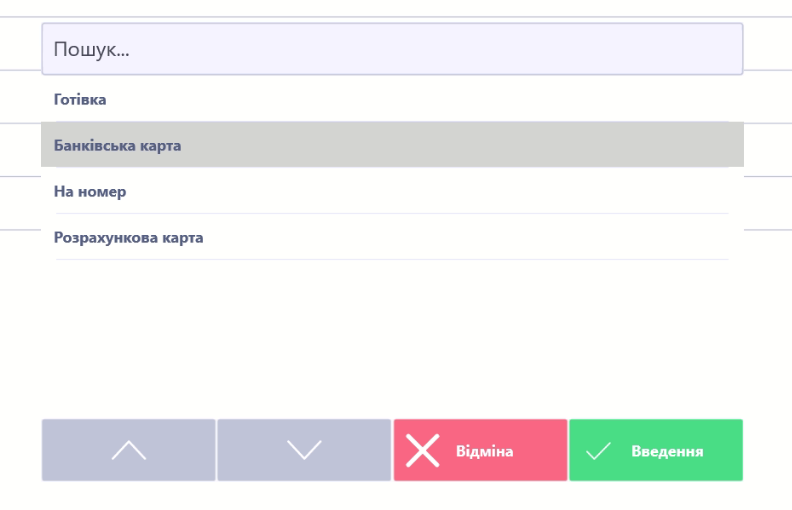Pick На номер from the list
The height and width of the screenshot is (510, 792).
tap(90, 192)
